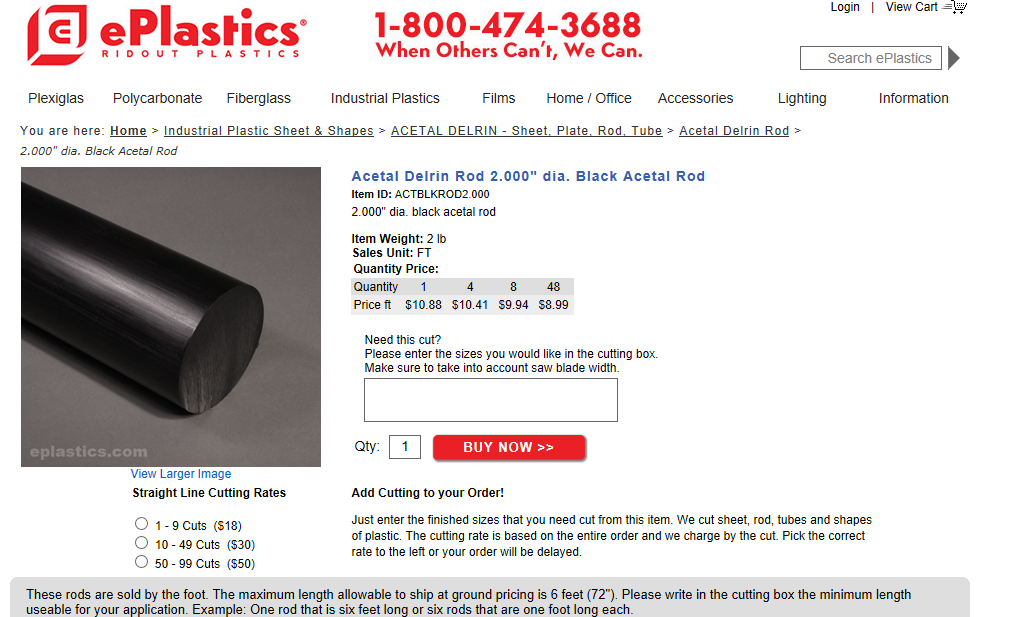Click the Search ePlastics field

click(x=871, y=58)
